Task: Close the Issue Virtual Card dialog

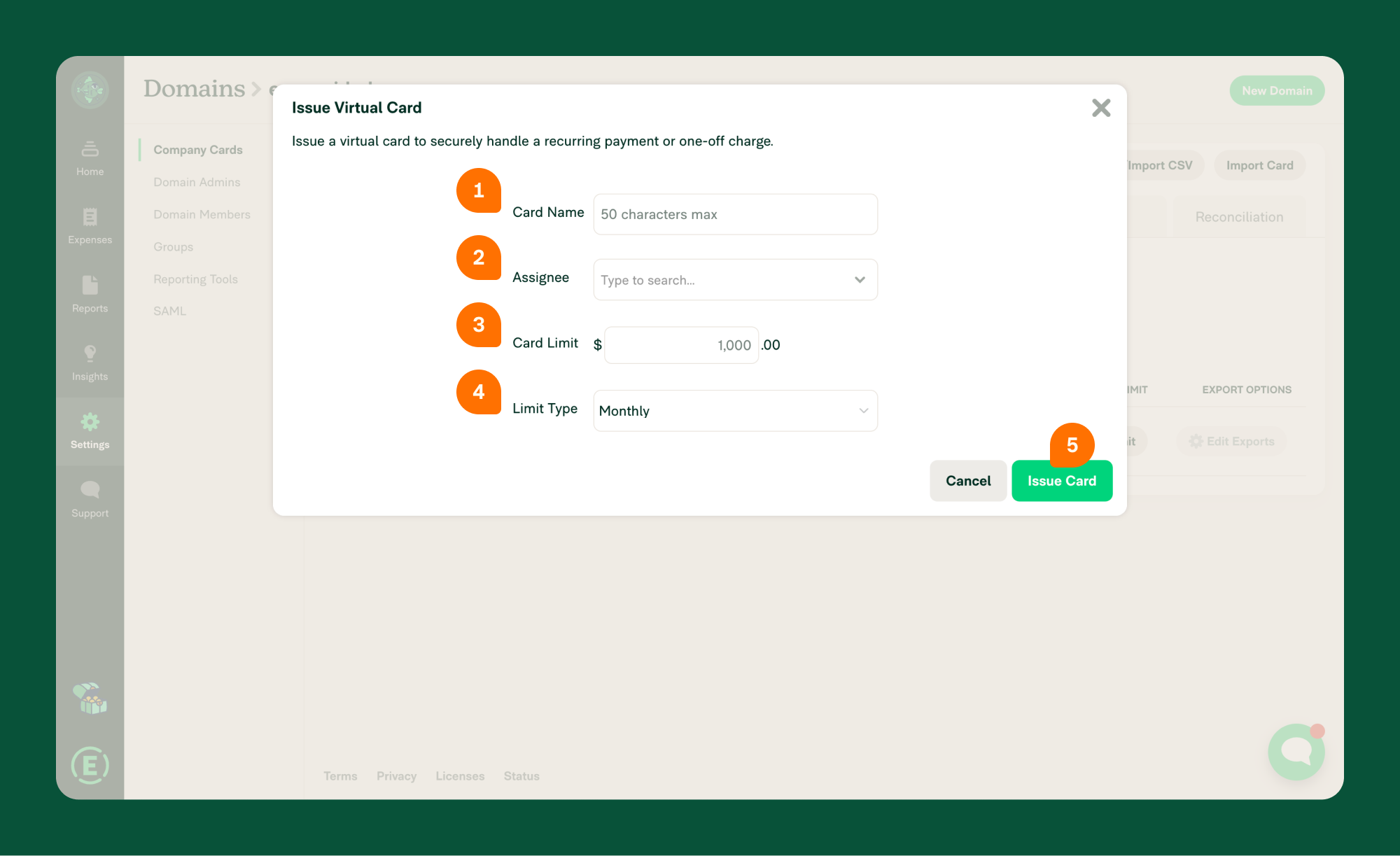Action: click(x=1101, y=108)
